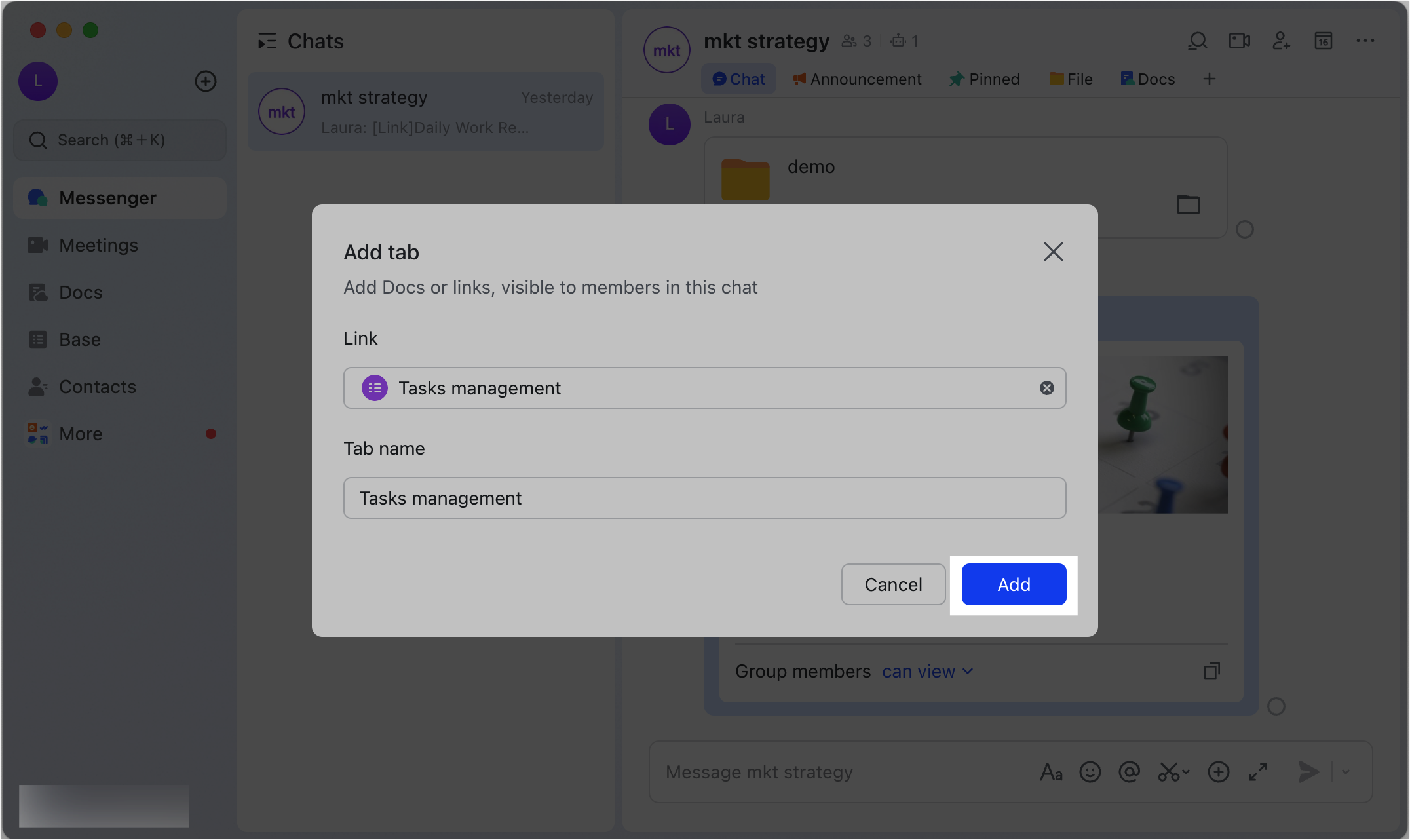Open the Pinned tab in chat
Viewport: 1410px width, 840px height.
pos(985,79)
